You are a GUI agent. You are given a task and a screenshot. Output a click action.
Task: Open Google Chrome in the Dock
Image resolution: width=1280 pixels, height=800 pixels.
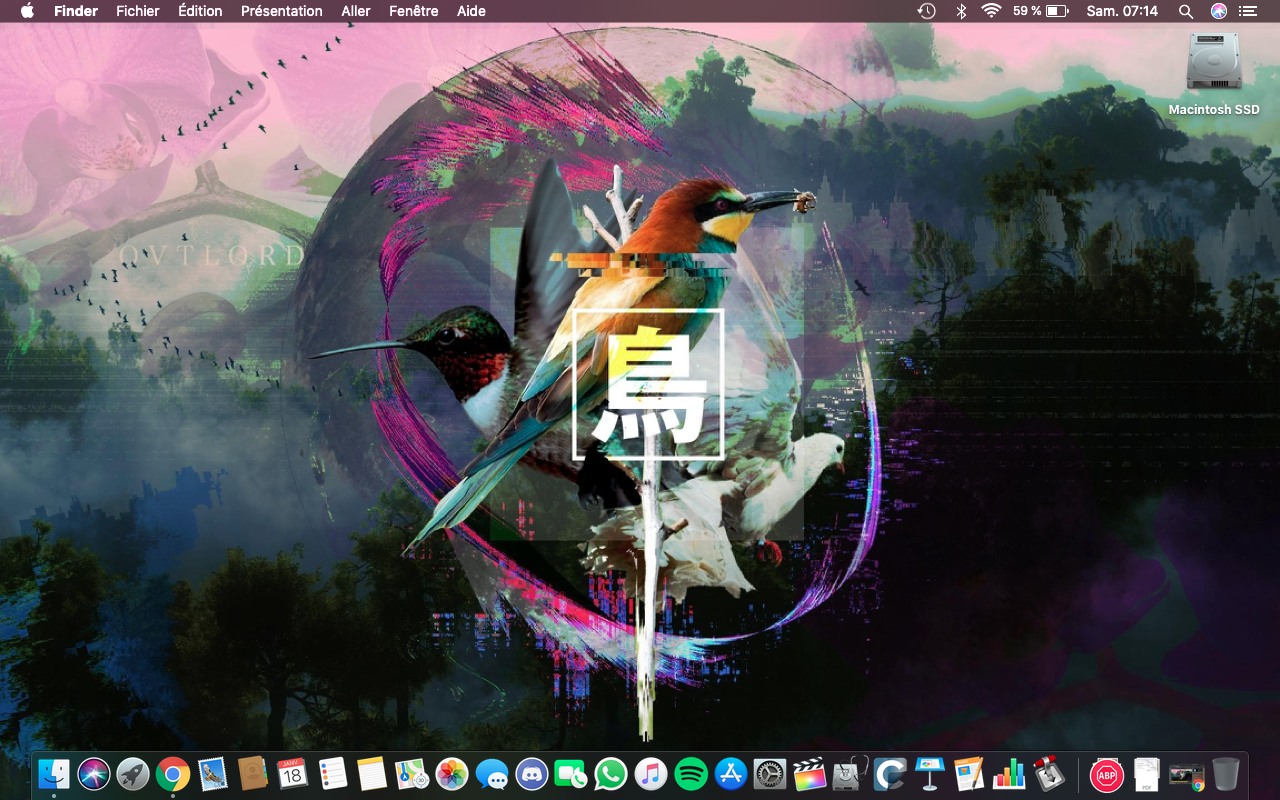pyautogui.click(x=173, y=773)
